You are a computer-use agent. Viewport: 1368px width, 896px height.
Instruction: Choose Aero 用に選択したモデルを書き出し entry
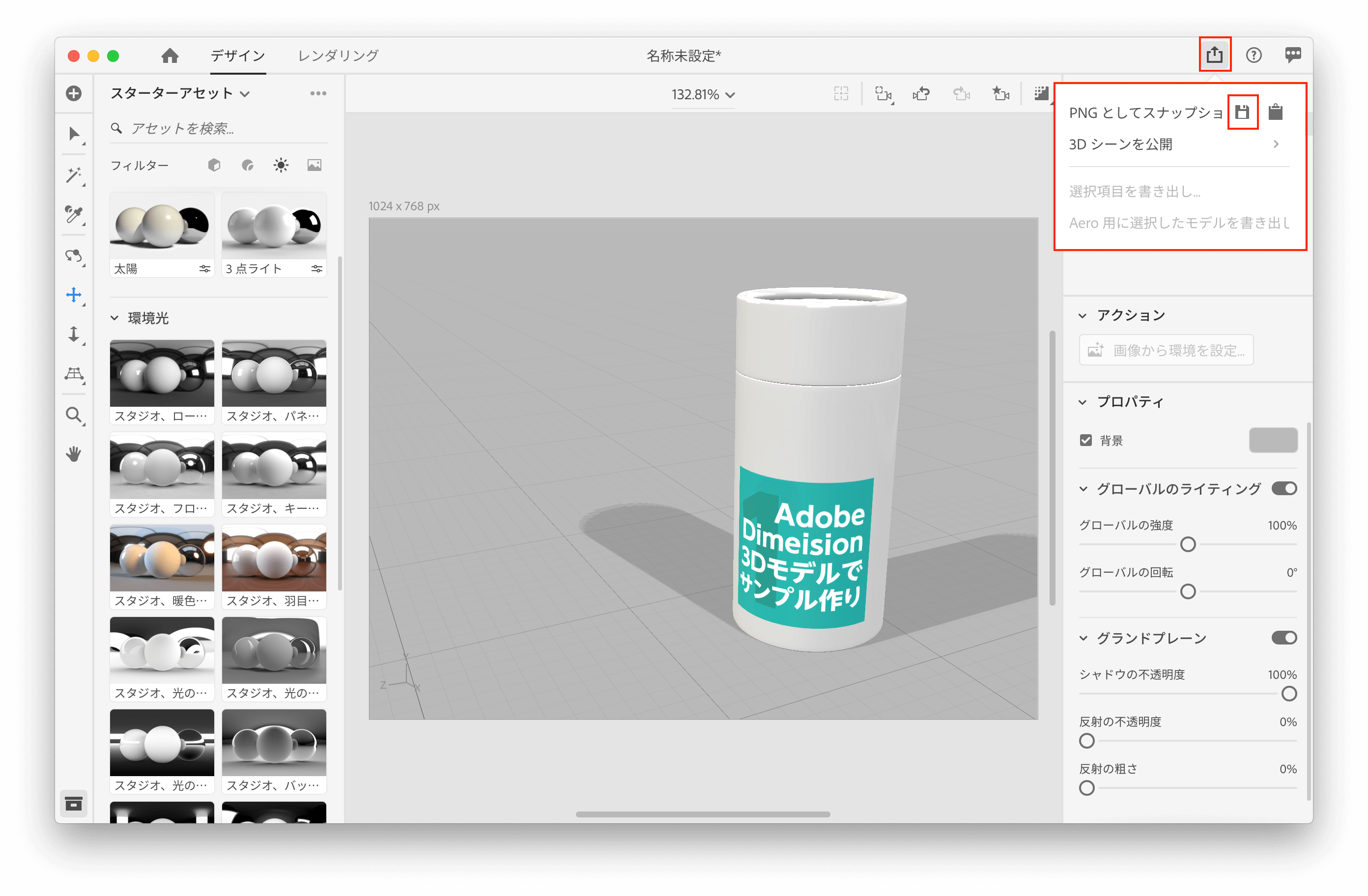pos(1178,223)
